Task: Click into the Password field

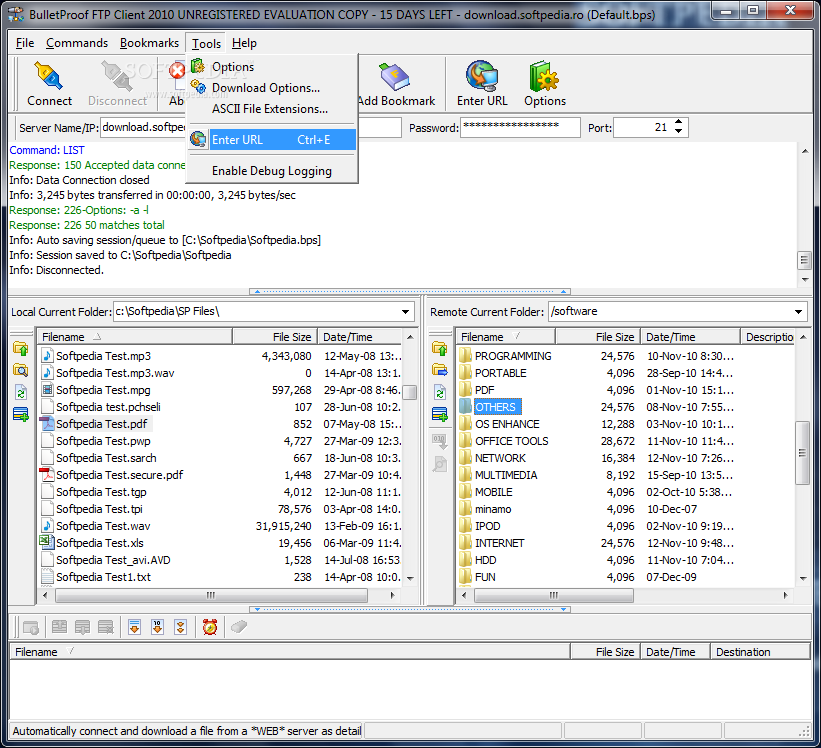Action: pos(520,127)
